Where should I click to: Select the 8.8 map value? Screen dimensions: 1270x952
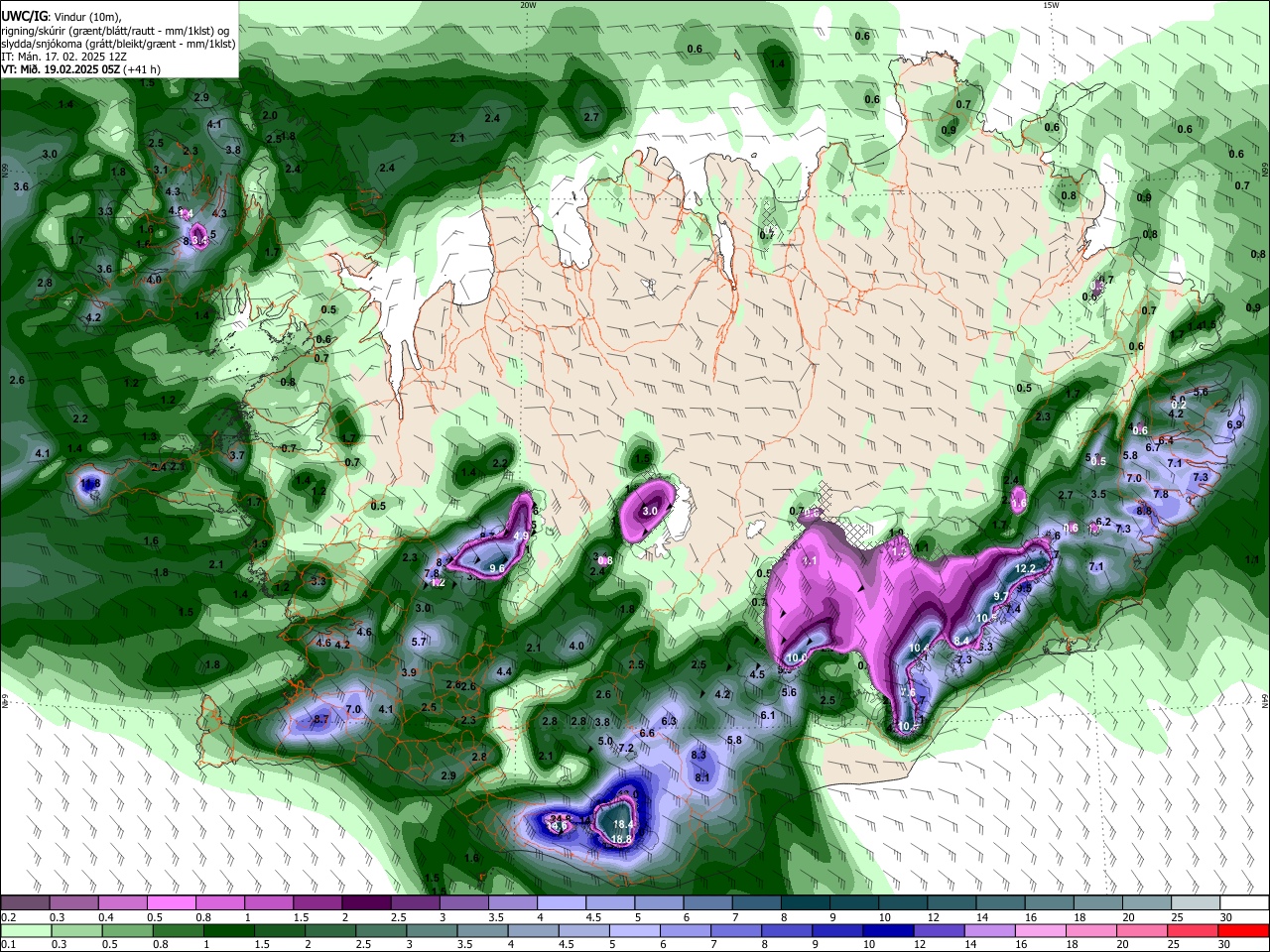1144,511
